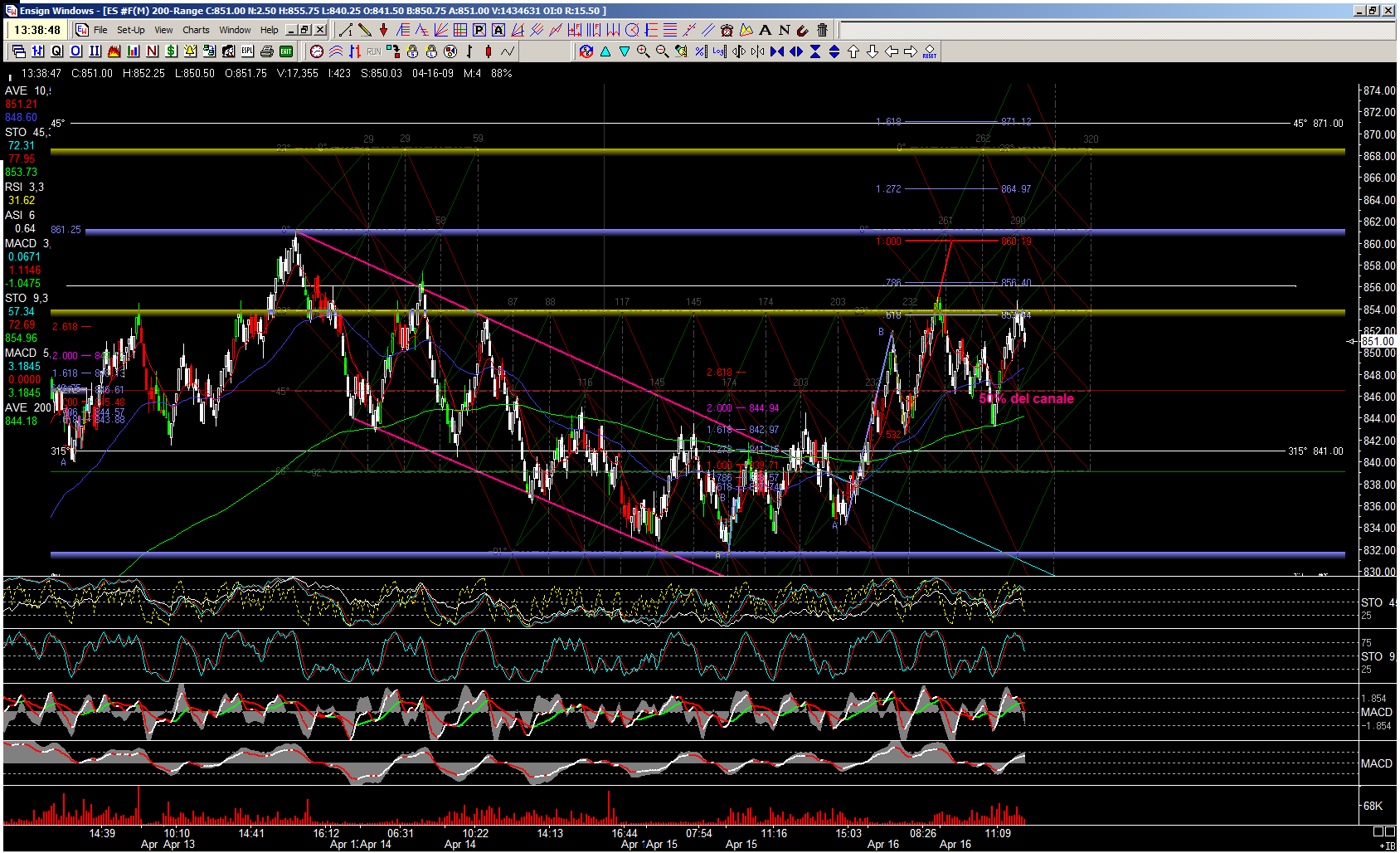The height and width of the screenshot is (853, 1400).
Task: Toggle the RUN button
Action: 374,51
